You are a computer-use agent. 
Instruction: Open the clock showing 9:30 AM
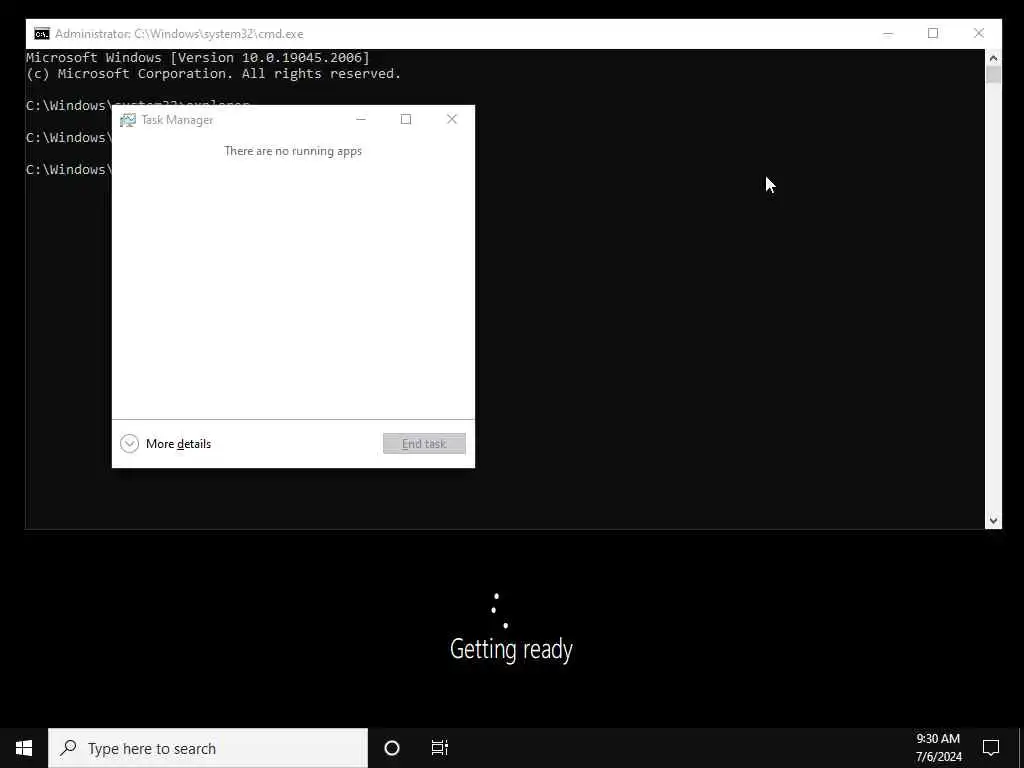938,748
